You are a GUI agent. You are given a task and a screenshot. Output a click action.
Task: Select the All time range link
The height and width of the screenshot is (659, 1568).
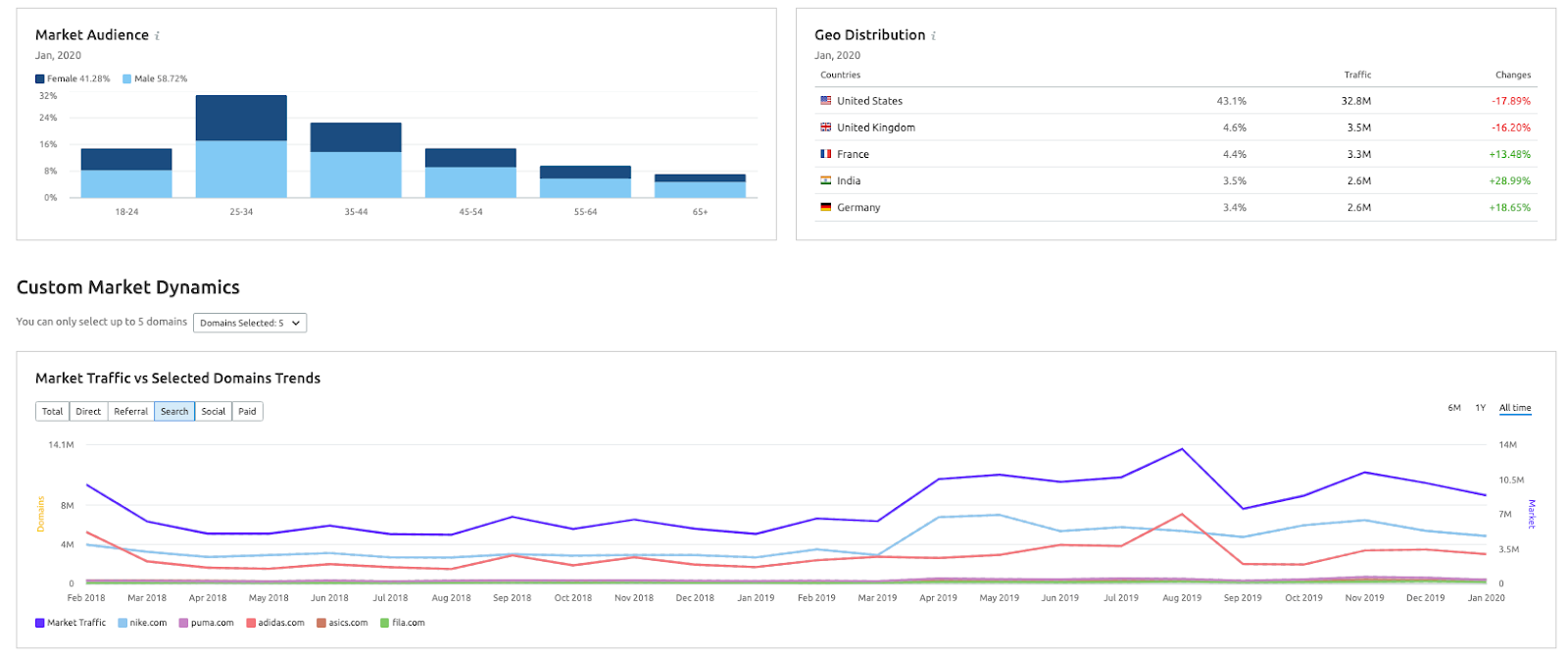[x=1515, y=408]
